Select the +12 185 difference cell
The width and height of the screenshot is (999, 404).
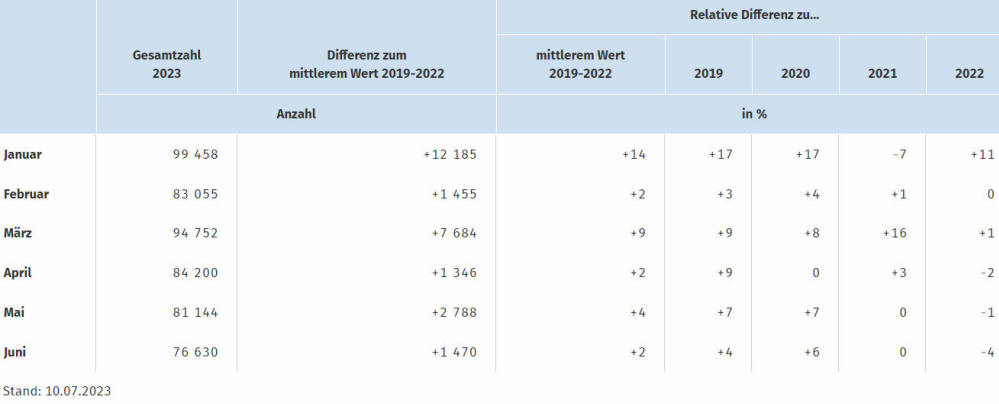click(x=450, y=154)
